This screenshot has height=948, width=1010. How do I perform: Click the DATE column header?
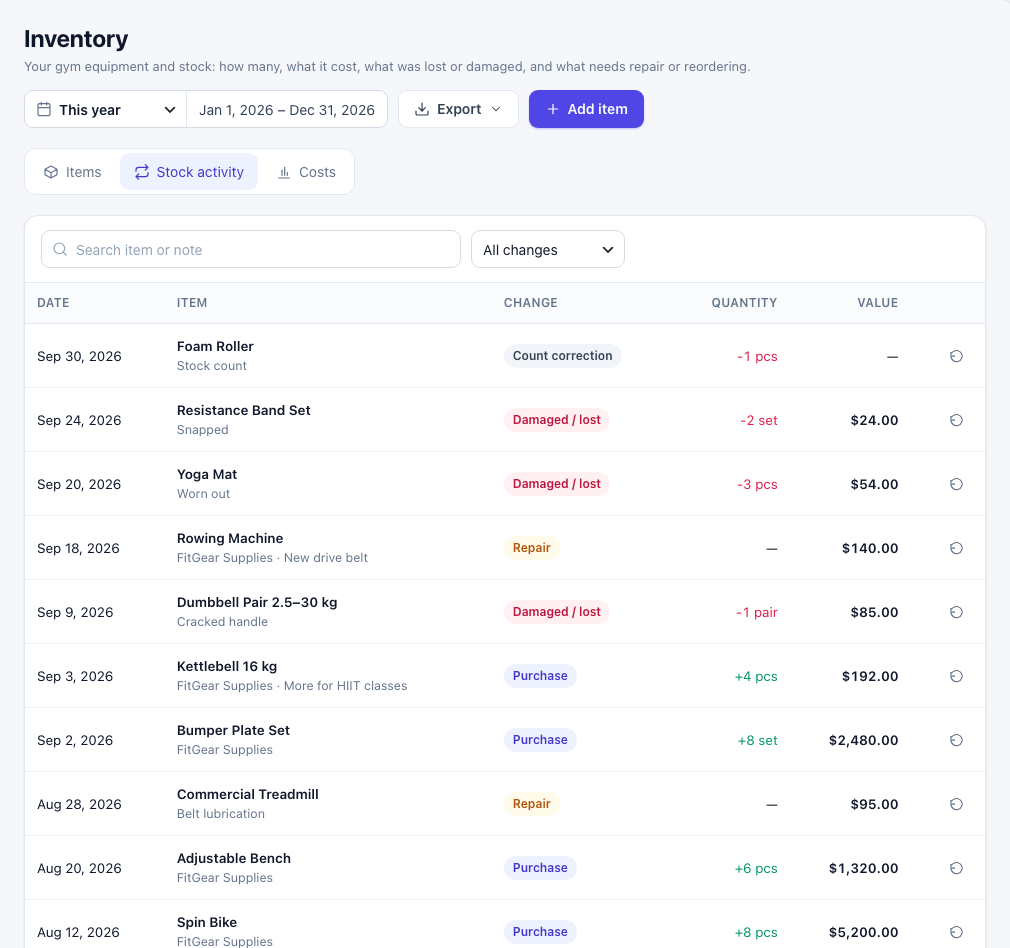pos(53,303)
